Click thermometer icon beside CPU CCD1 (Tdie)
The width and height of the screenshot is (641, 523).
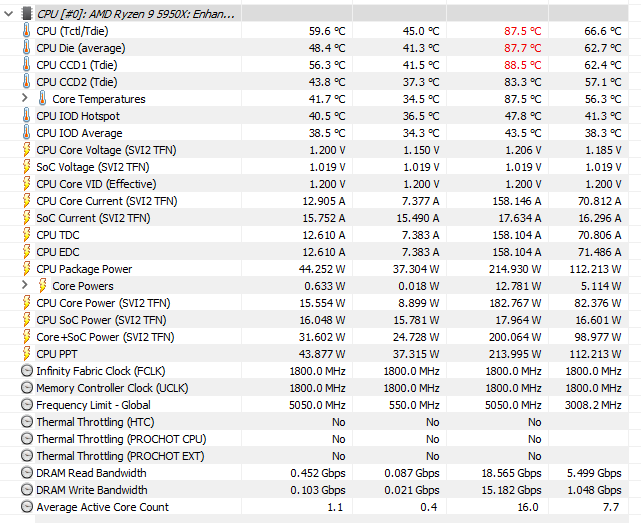27,65
